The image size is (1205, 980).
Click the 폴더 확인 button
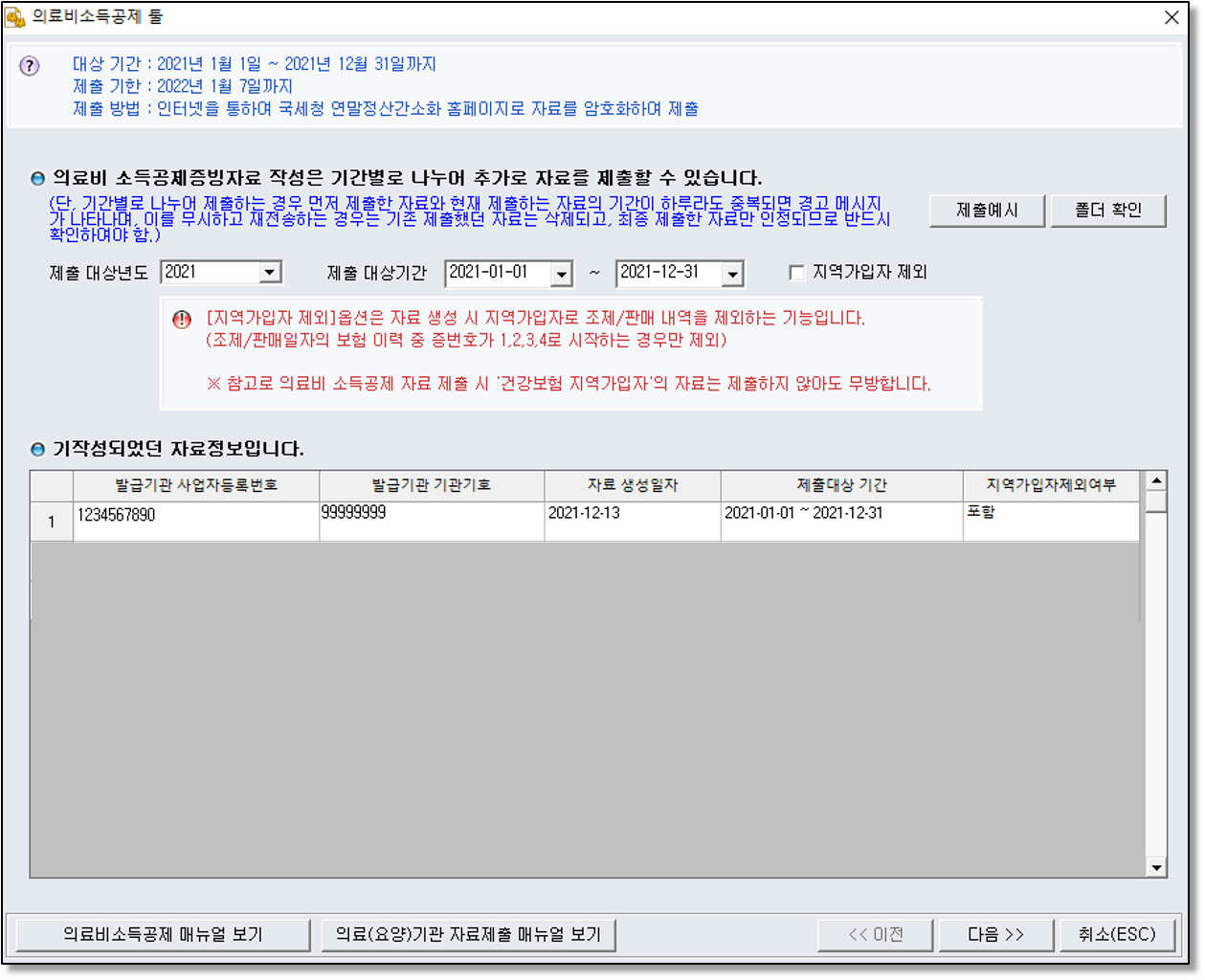coord(1107,211)
